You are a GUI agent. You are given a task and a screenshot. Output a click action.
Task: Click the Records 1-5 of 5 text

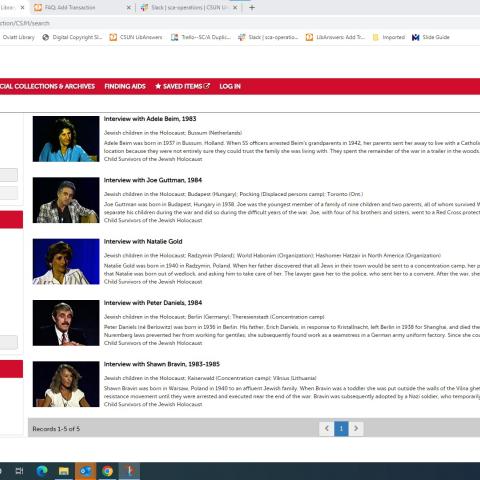(56, 429)
